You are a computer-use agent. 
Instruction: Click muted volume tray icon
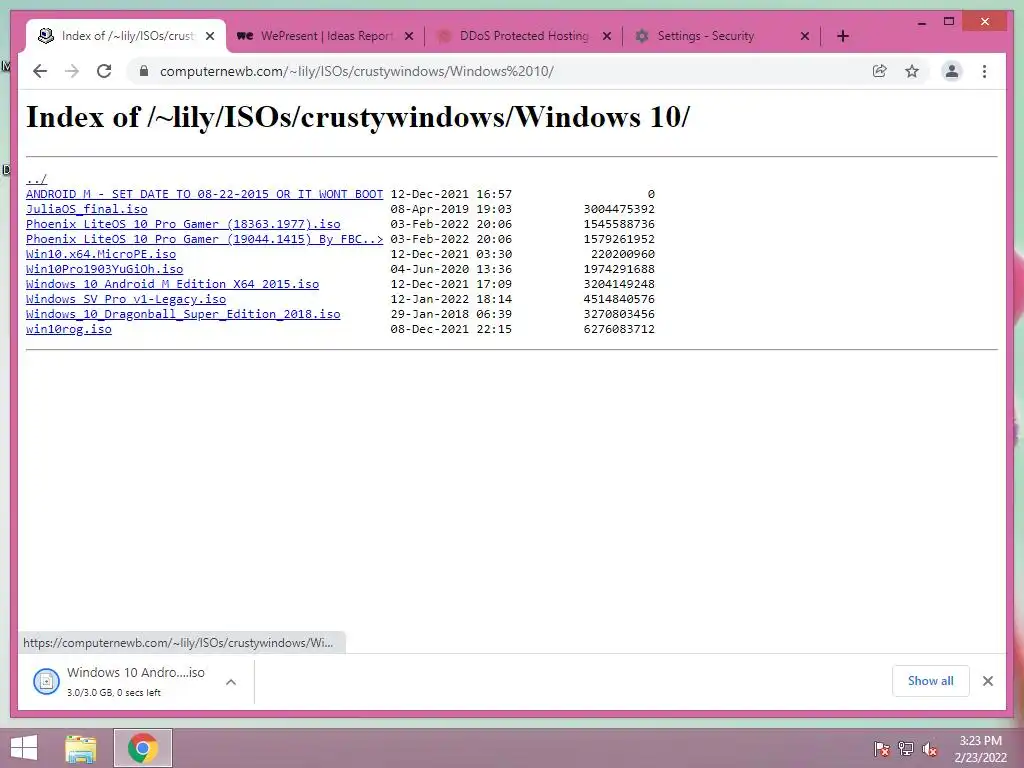[929, 748]
